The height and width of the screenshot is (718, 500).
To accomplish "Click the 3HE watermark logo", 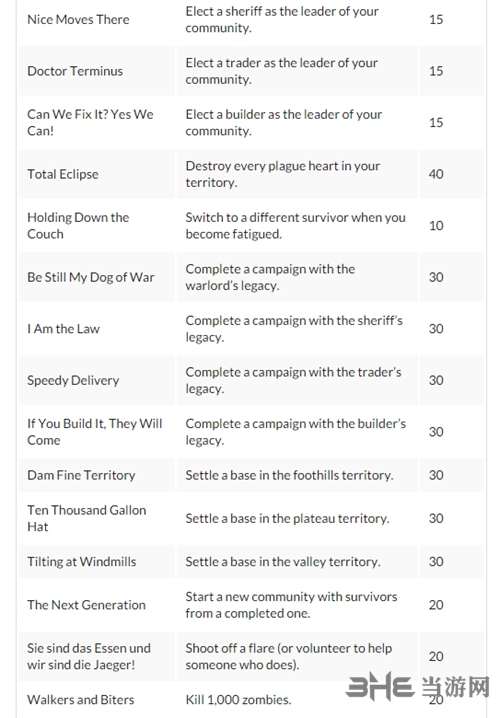I will coord(418,686).
